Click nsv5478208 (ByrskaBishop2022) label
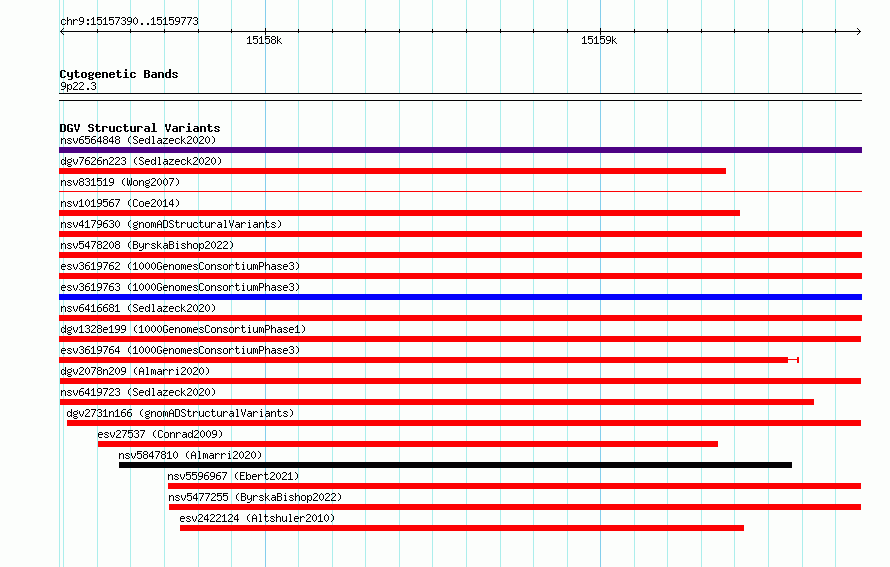Image resolution: width=890 pixels, height=567 pixels. click(x=147, y=245)
